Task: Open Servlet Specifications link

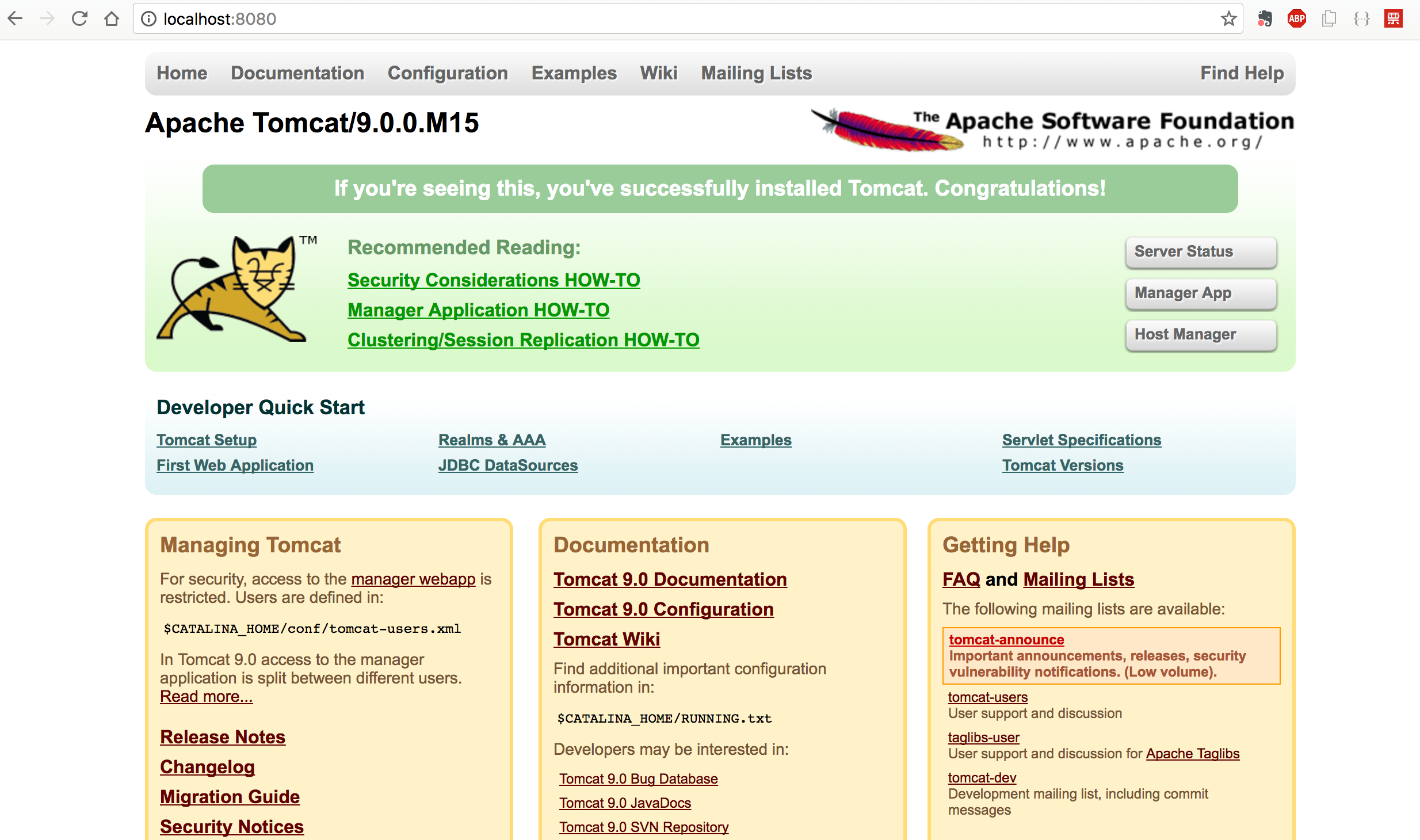Action: (x=1082, y=440)
